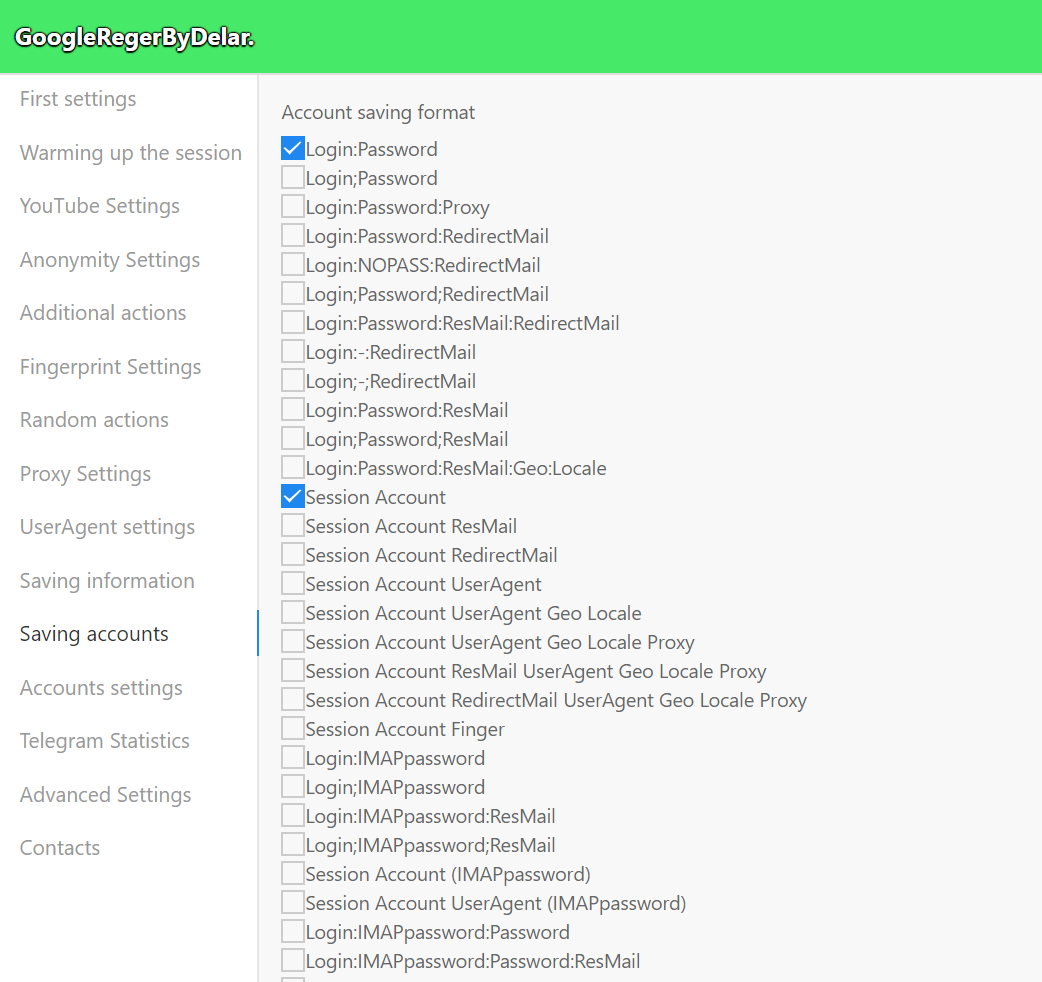1042x982 pixels.
Task: Open the Contacts section
Action: click(x=60, y=848)
